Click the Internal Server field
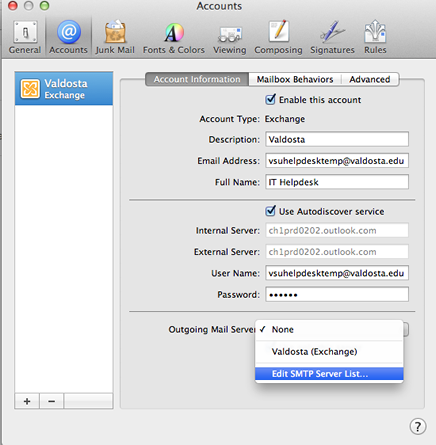Viewport: 436px width, 445px height. (337, 230)
